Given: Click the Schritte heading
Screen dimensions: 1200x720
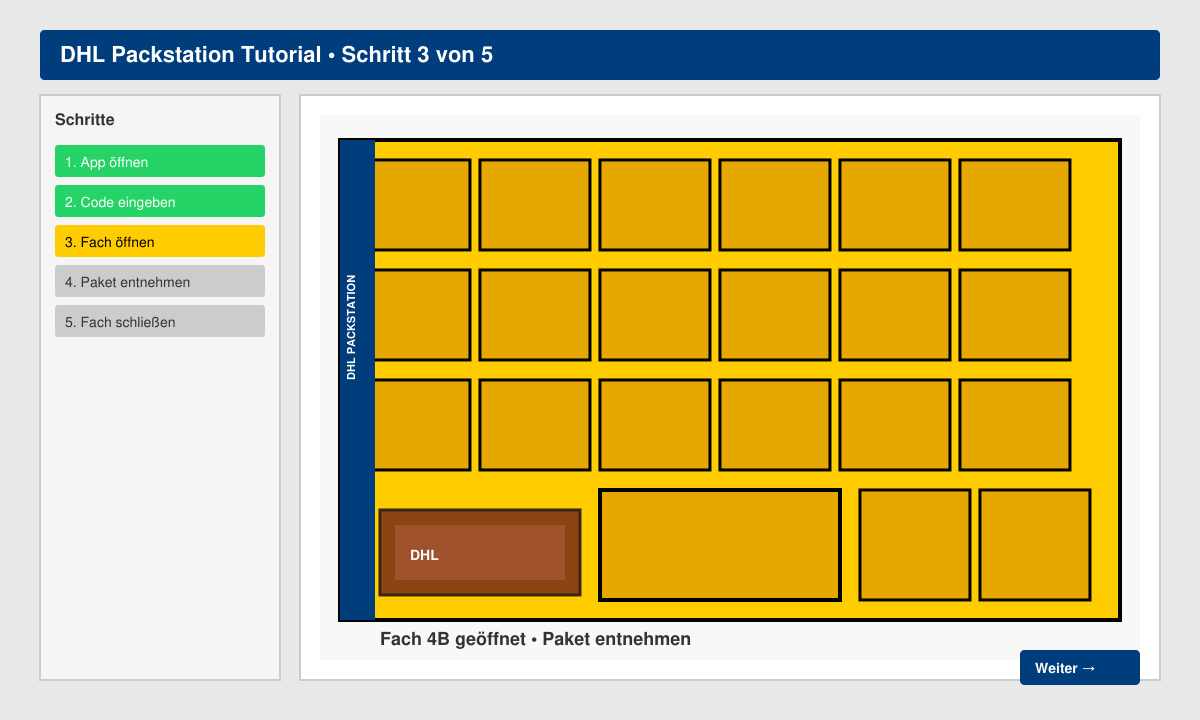Looking at the screenshot, I should point(85,120).
